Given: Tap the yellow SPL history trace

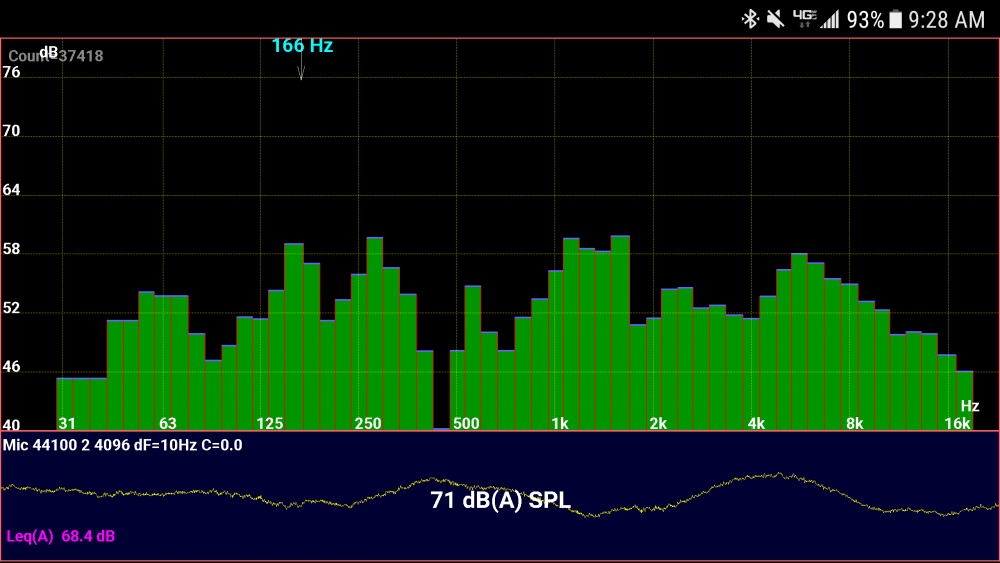Looking at the screenshot, I should click(x=500, y=495).
